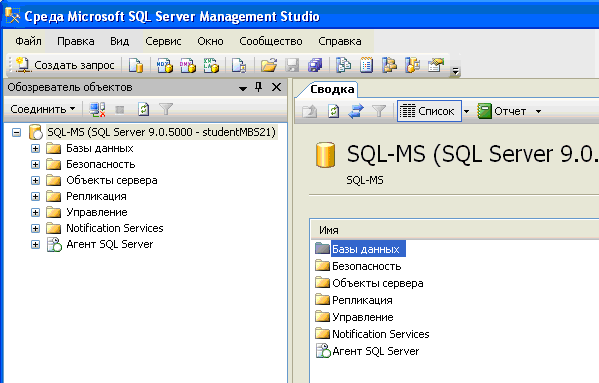Image resolution: width=599 pixels, height=383 pixels.
Task: Toggle the pin on Обозреватель объектов panel
Action: pos(259,87)
